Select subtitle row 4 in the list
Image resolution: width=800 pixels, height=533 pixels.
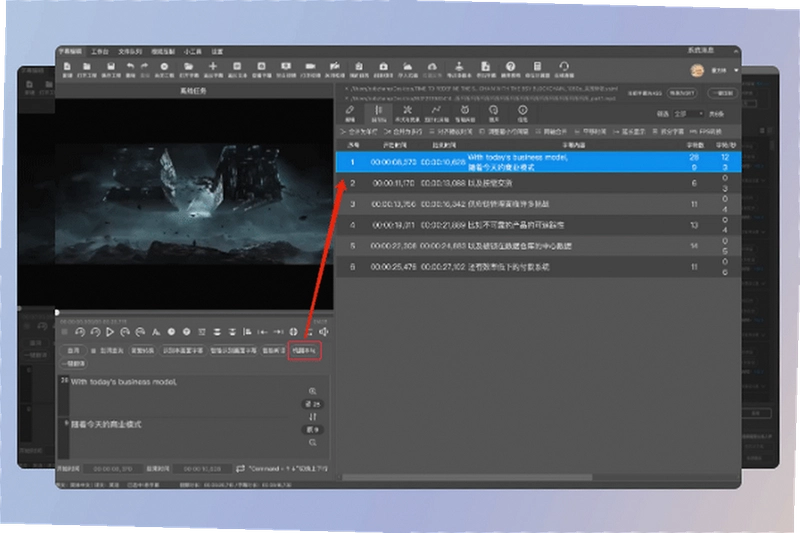pyautogui.click(x=538, y=225)
